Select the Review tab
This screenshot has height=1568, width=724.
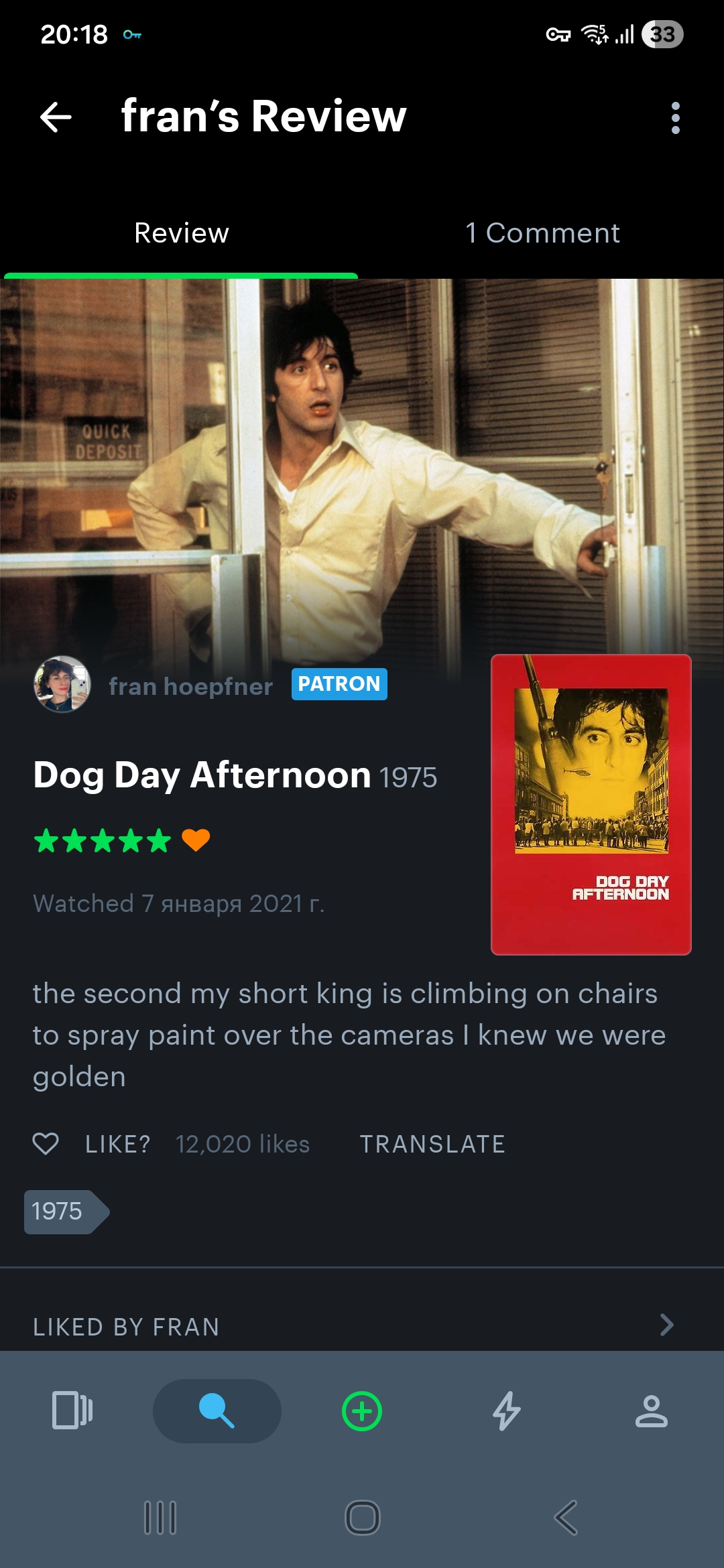(x=181, y=233)
